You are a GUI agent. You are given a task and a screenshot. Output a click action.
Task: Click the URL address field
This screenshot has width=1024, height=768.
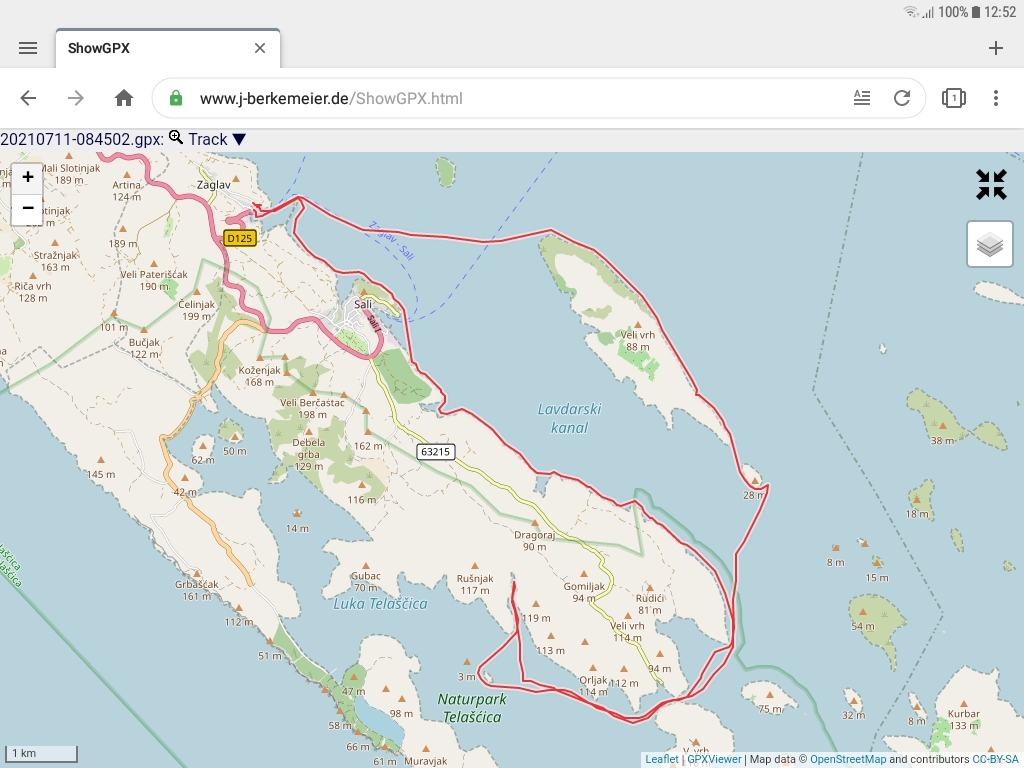[x=500, y=98]
